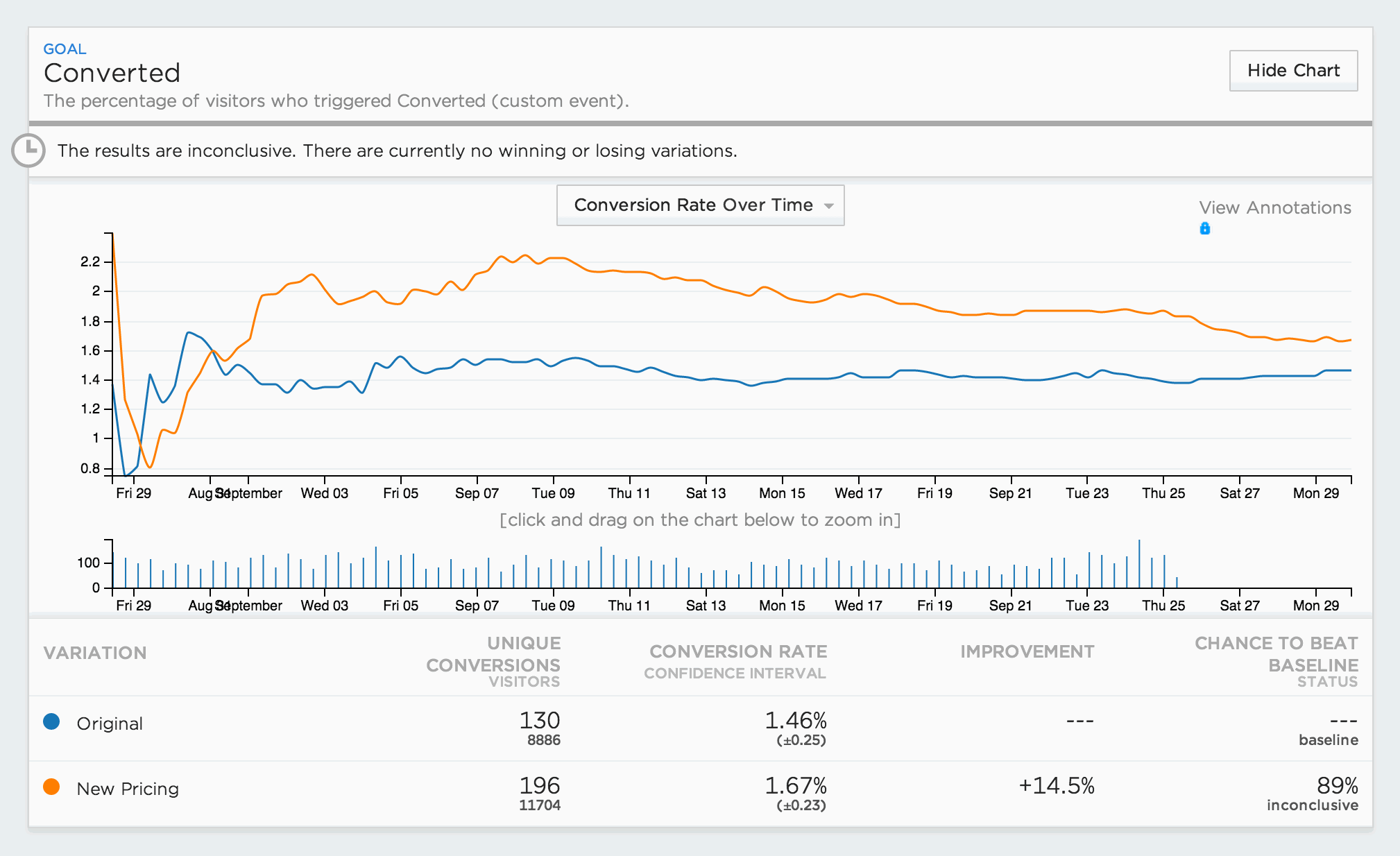The image size is (1400, 856).
Task: Click the blue lock icon below View Annotations
Action: click(x=1205, y=228)
